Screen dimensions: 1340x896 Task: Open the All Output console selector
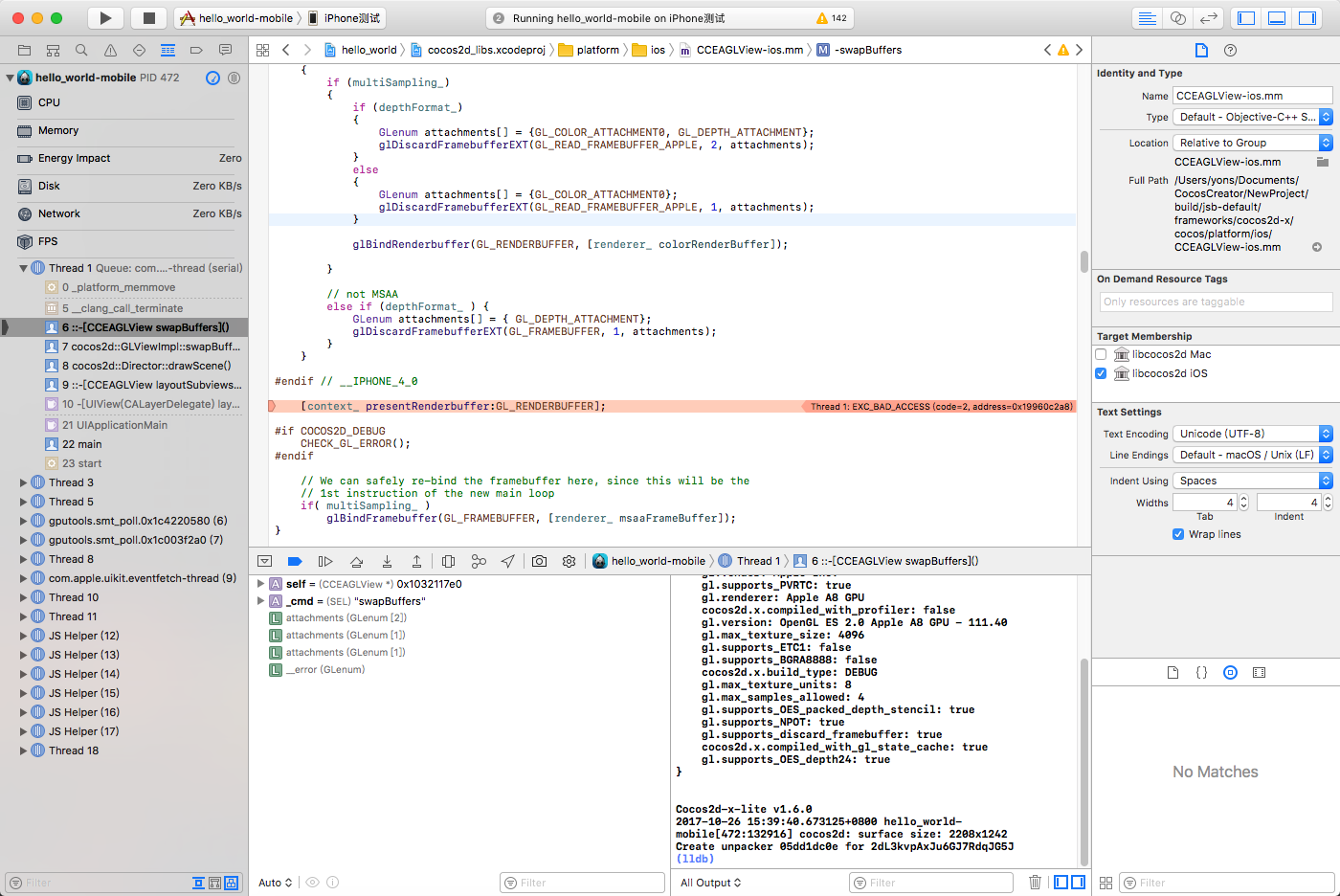point(710,883)
